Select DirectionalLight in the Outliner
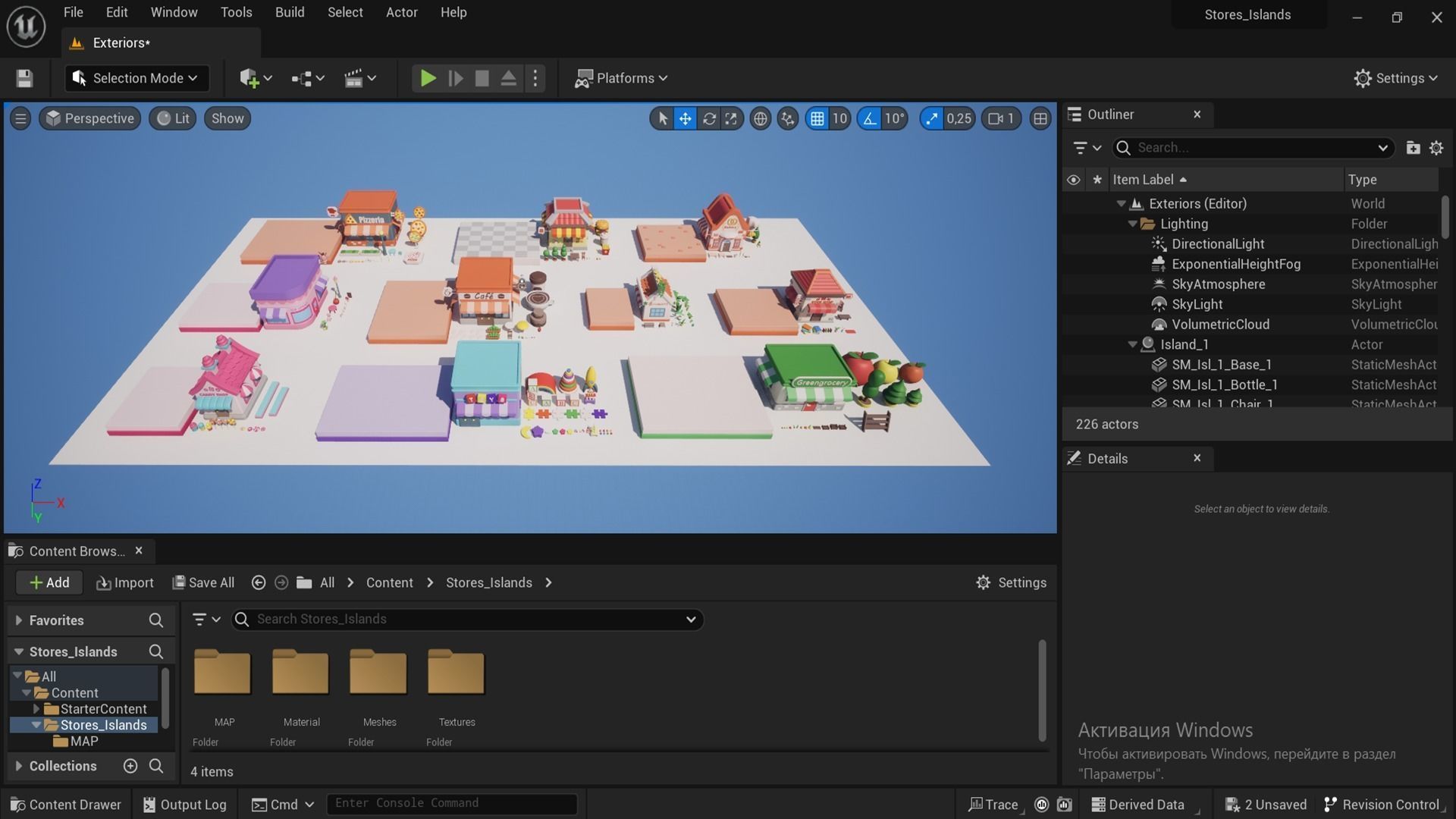 coord(1218,244)
